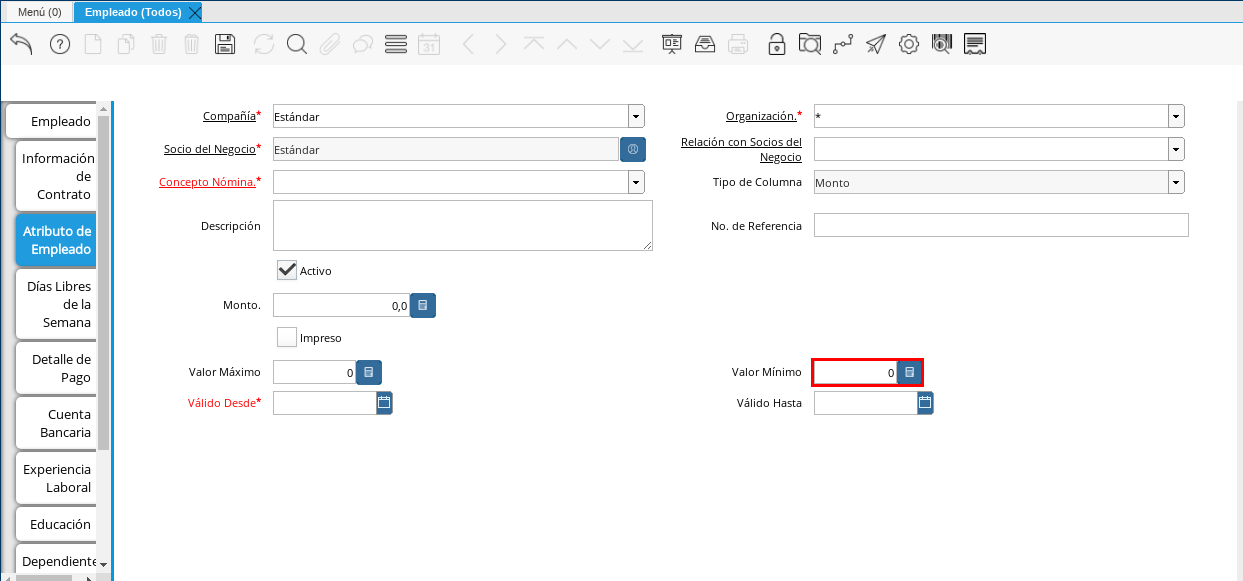
Task: Click the Valor Mínimo number field
Action: click(855, 372)
